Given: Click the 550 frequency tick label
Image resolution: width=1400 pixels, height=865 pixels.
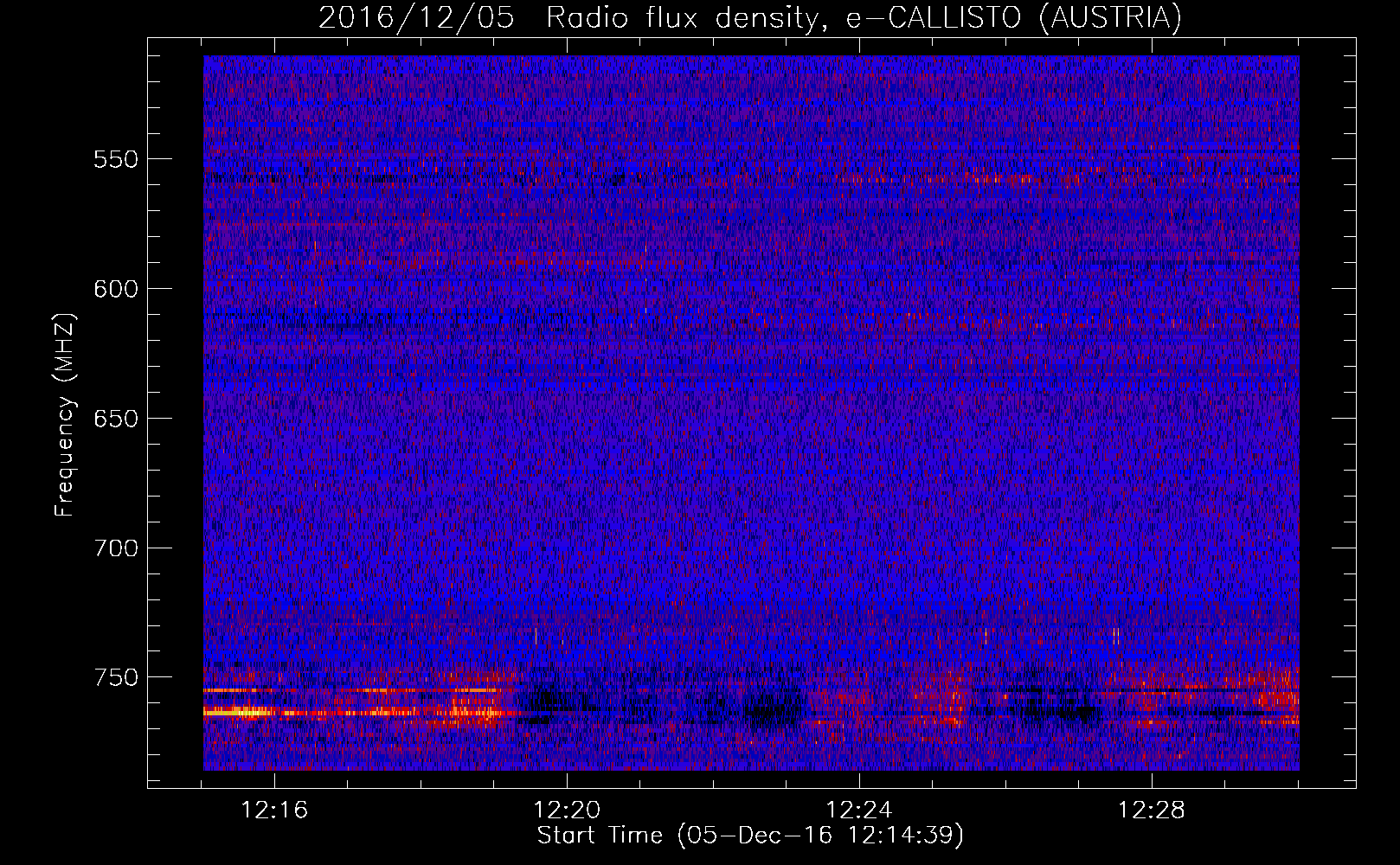Looking at the screenshot, I should [x=116, y=159].
